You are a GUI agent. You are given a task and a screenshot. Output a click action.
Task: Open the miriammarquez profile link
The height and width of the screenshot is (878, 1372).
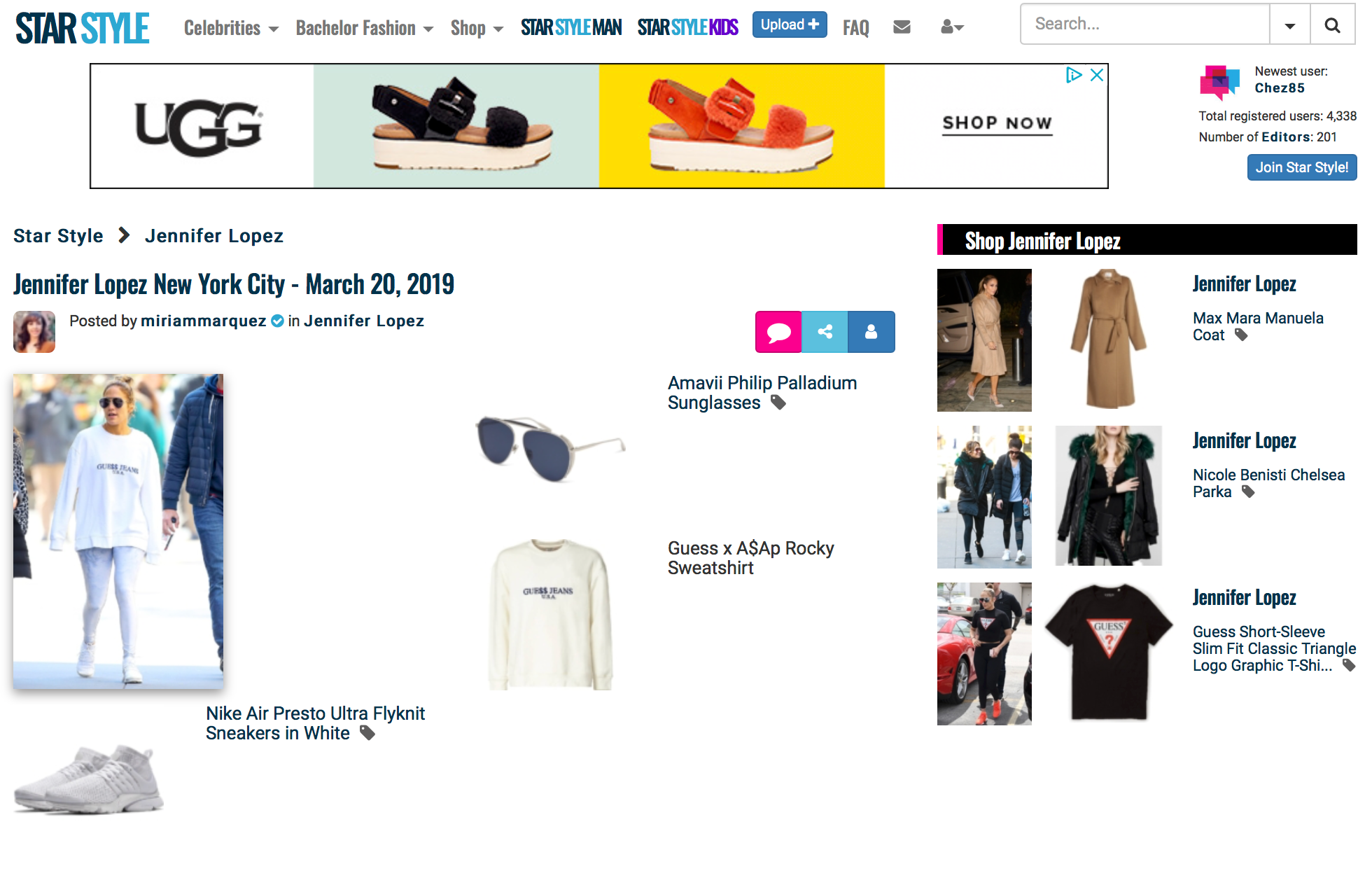coord(203,321)
